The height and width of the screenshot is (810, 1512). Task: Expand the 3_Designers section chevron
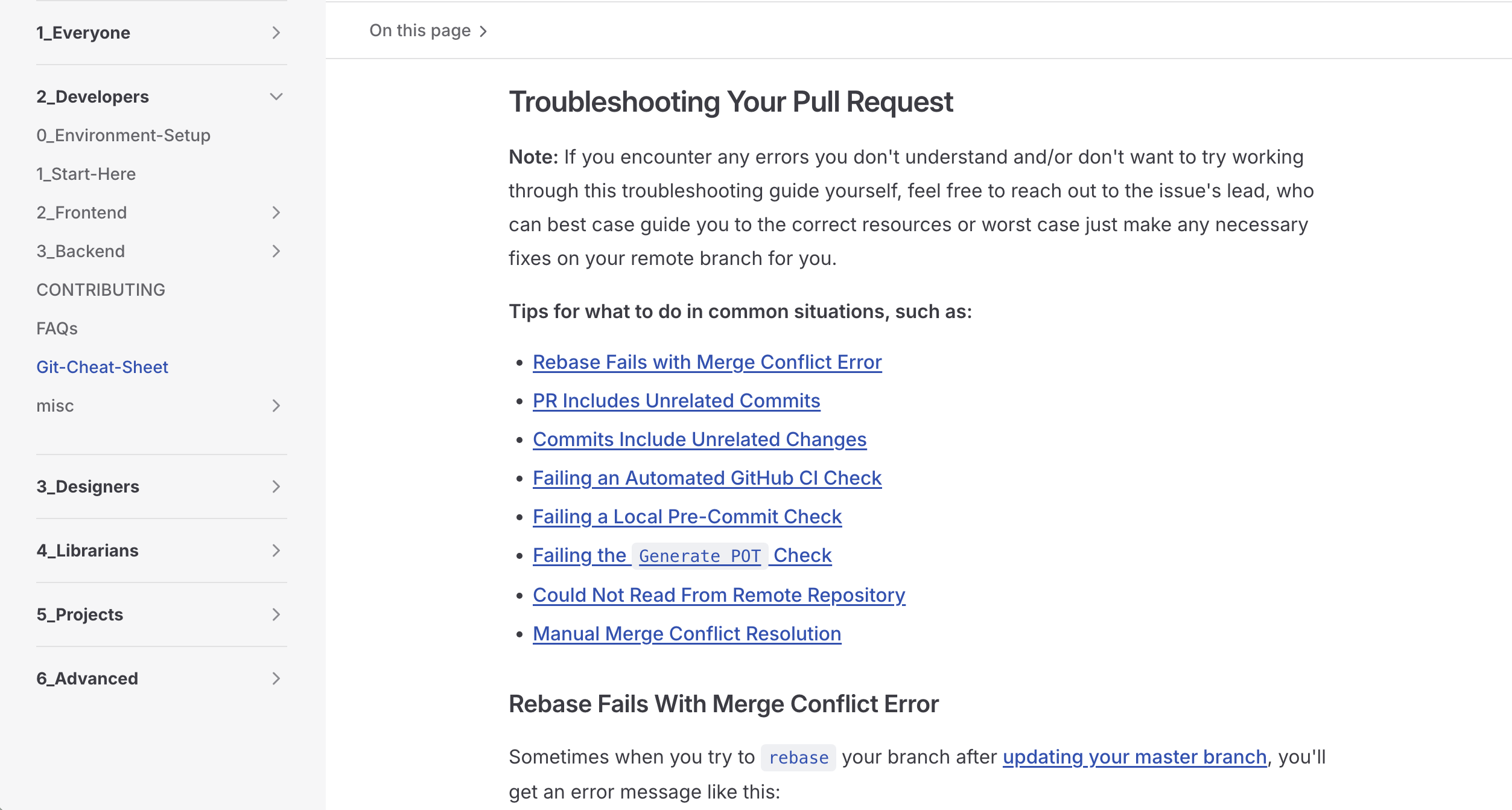click(x=276, y=486)
